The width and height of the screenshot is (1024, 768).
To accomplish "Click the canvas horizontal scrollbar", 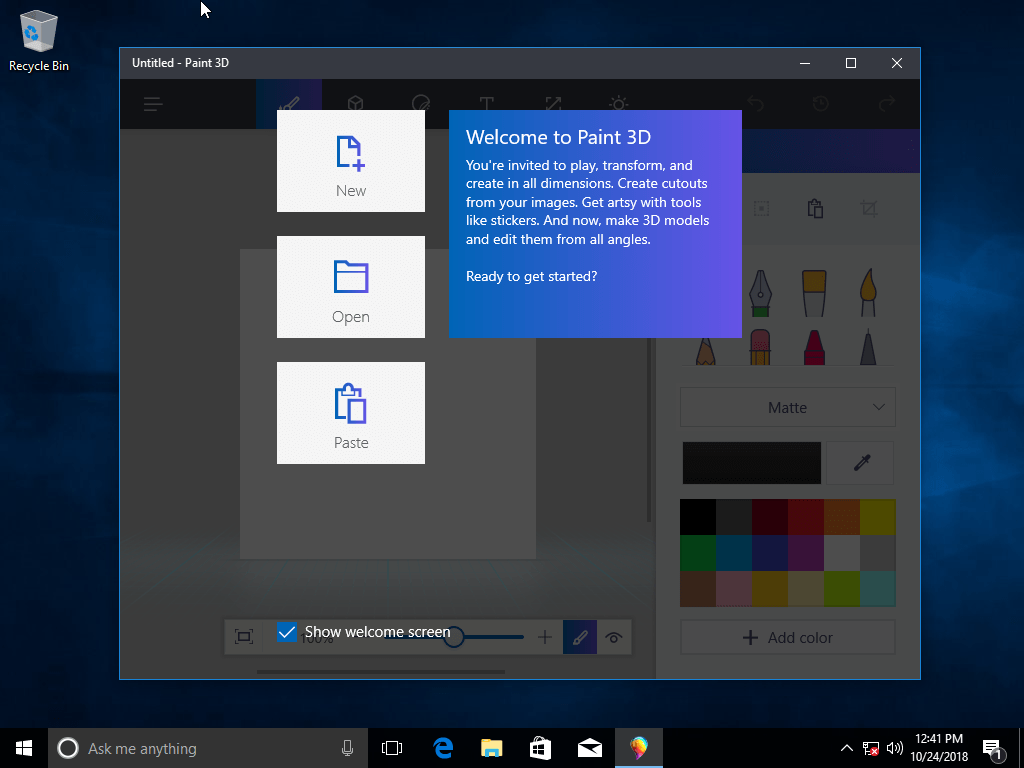I will (381, 671).
